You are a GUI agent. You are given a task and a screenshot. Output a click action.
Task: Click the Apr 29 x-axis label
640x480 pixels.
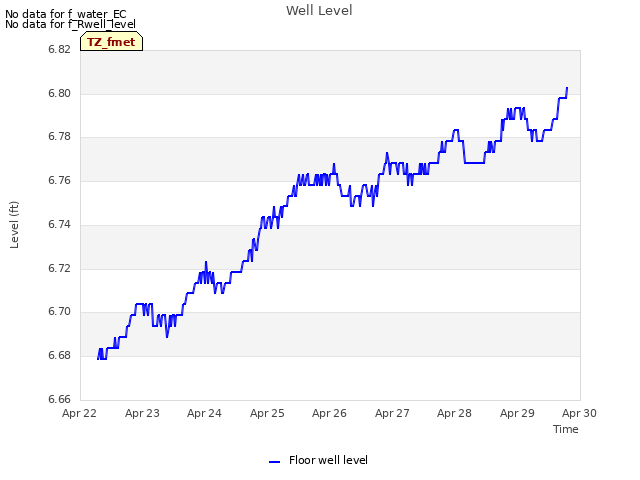(517, 413)
